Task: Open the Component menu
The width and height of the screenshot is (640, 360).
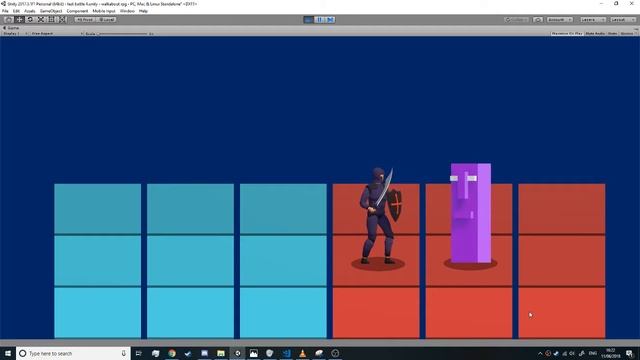Action: coord(77,11)
